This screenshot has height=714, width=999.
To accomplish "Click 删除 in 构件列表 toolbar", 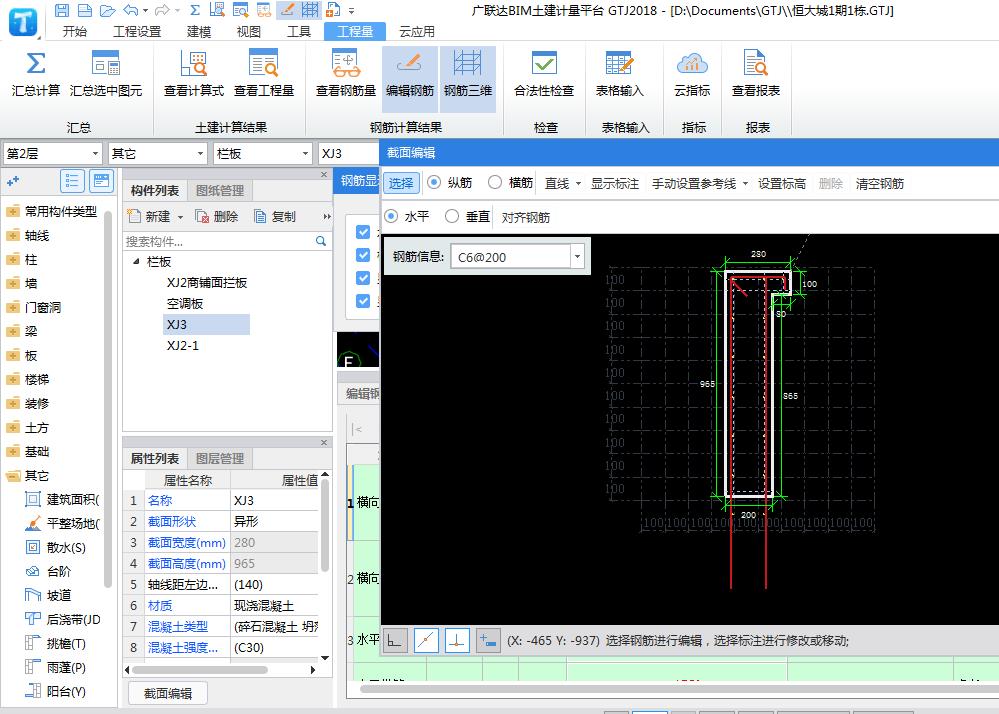I will [217, 217].
